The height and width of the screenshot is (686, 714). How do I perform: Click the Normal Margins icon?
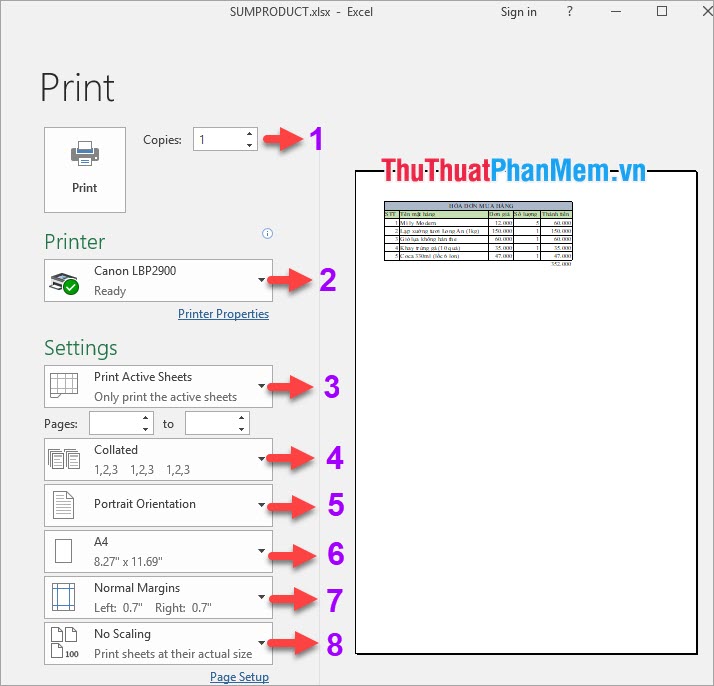63,597
